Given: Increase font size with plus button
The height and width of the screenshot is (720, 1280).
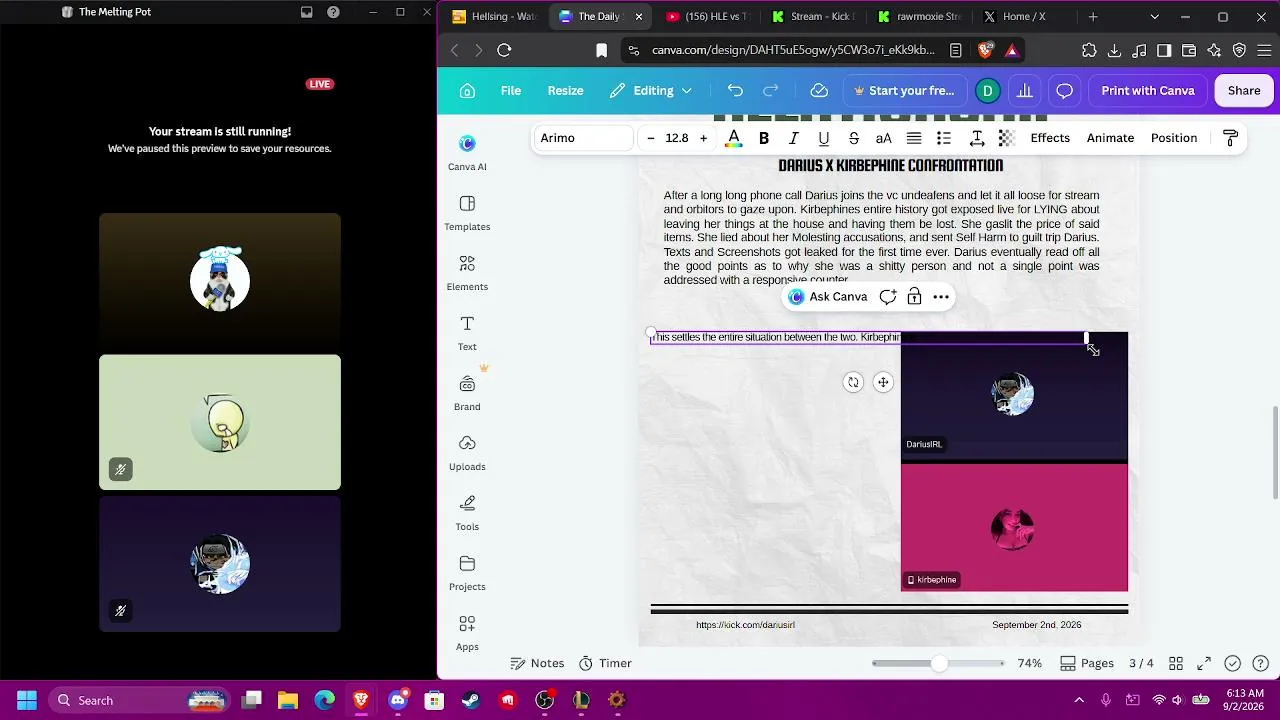Looking at the screenshot, I should [703, 138].
